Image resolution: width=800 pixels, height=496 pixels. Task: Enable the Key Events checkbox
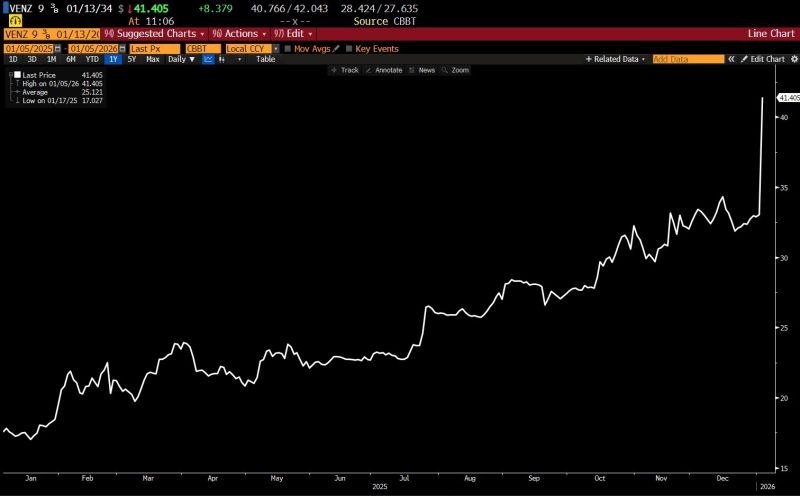point(349,48)
